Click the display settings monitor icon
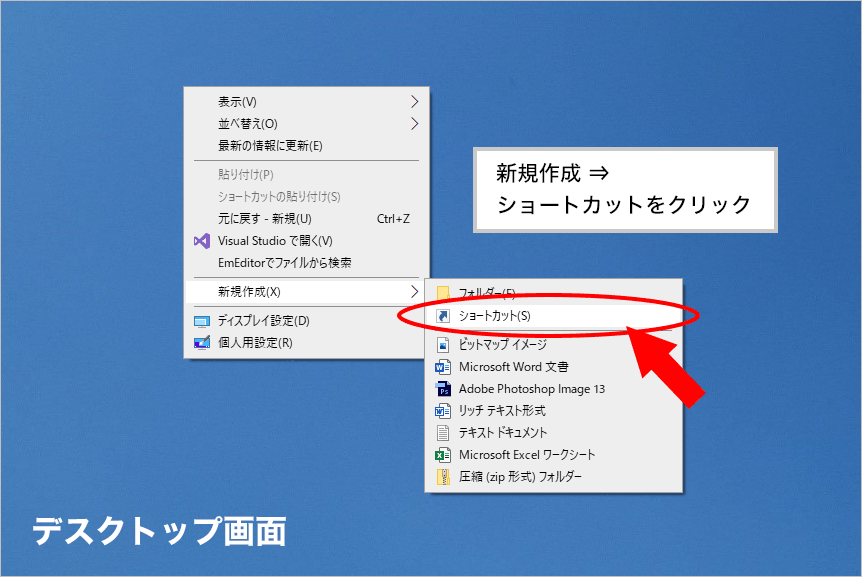The height and width of the screenshot is (577, 862). click(x=202, y=321)
